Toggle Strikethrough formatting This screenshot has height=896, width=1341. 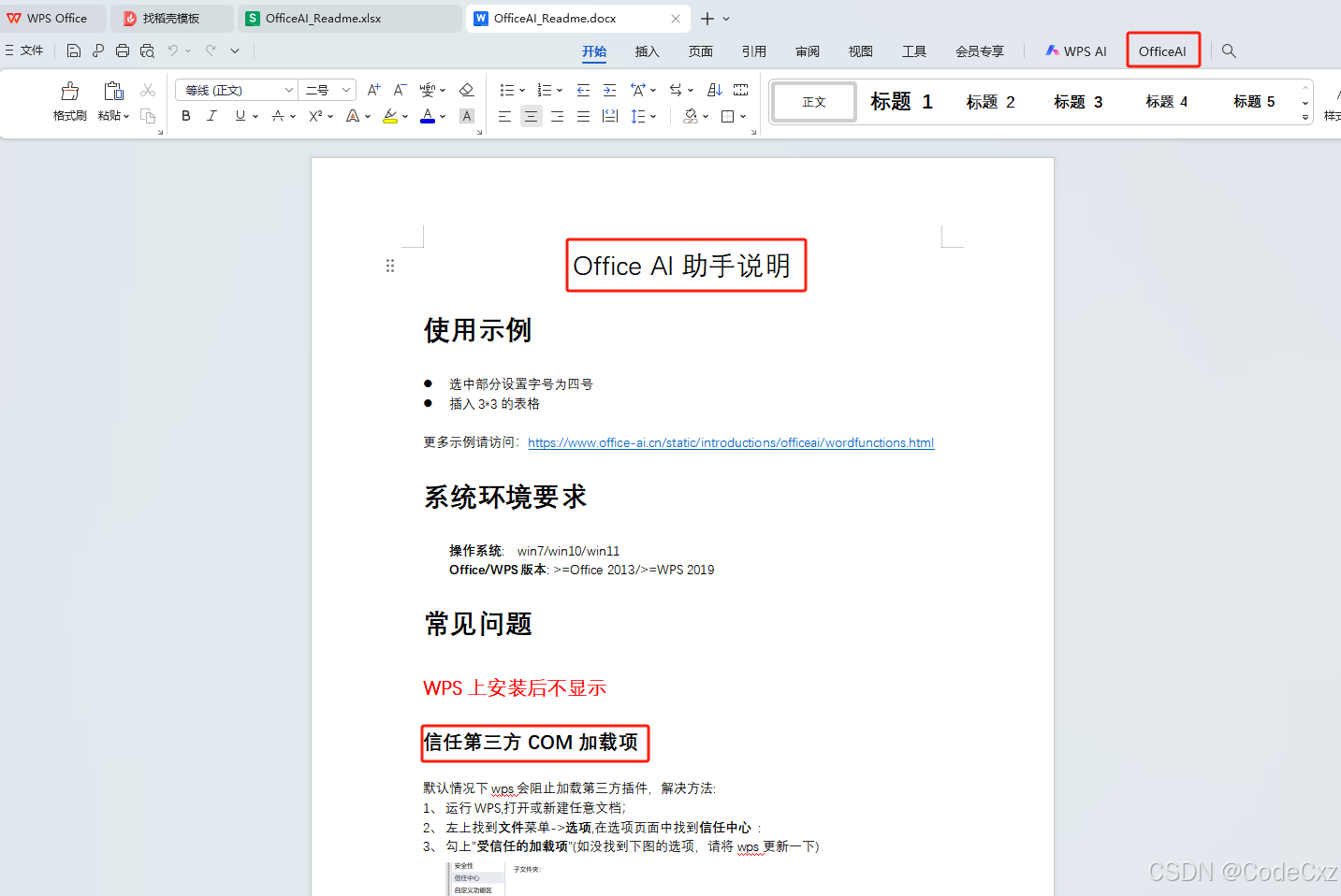point(278,116)
